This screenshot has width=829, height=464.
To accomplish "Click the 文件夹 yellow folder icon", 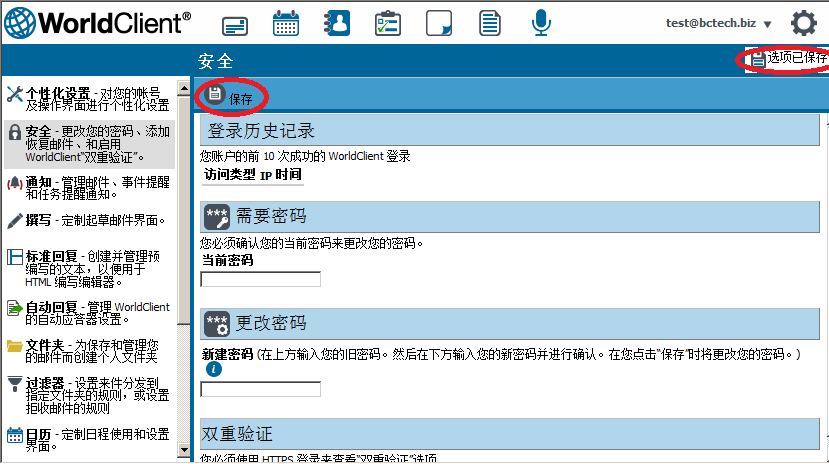I will 15,346.
